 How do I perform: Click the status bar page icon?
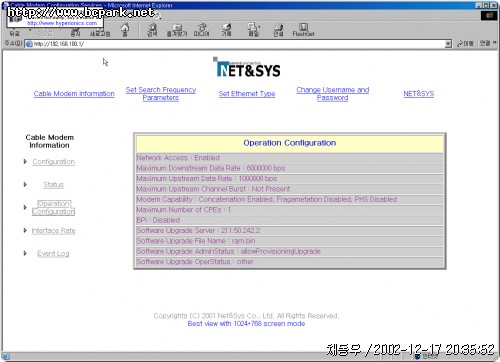tap(6, 357)
